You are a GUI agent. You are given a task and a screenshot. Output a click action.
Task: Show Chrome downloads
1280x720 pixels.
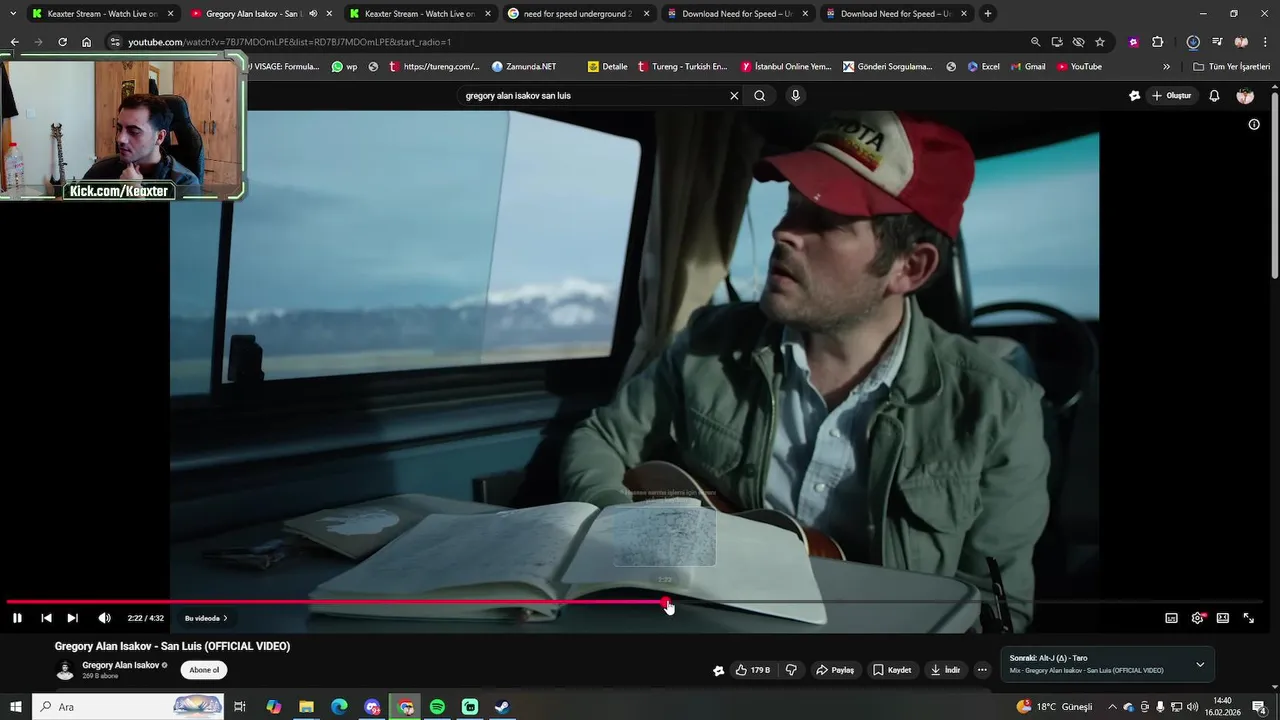coord(1193,42)
